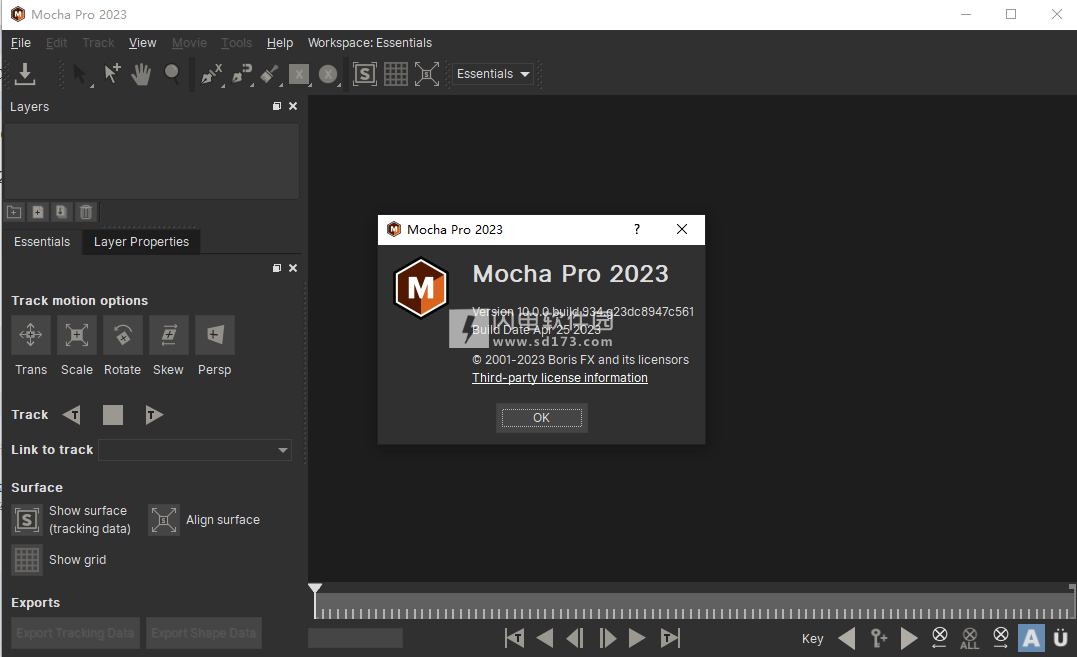The image size is (1077, 657).
Task: Click the track forwards button
Action: (154, 415)
